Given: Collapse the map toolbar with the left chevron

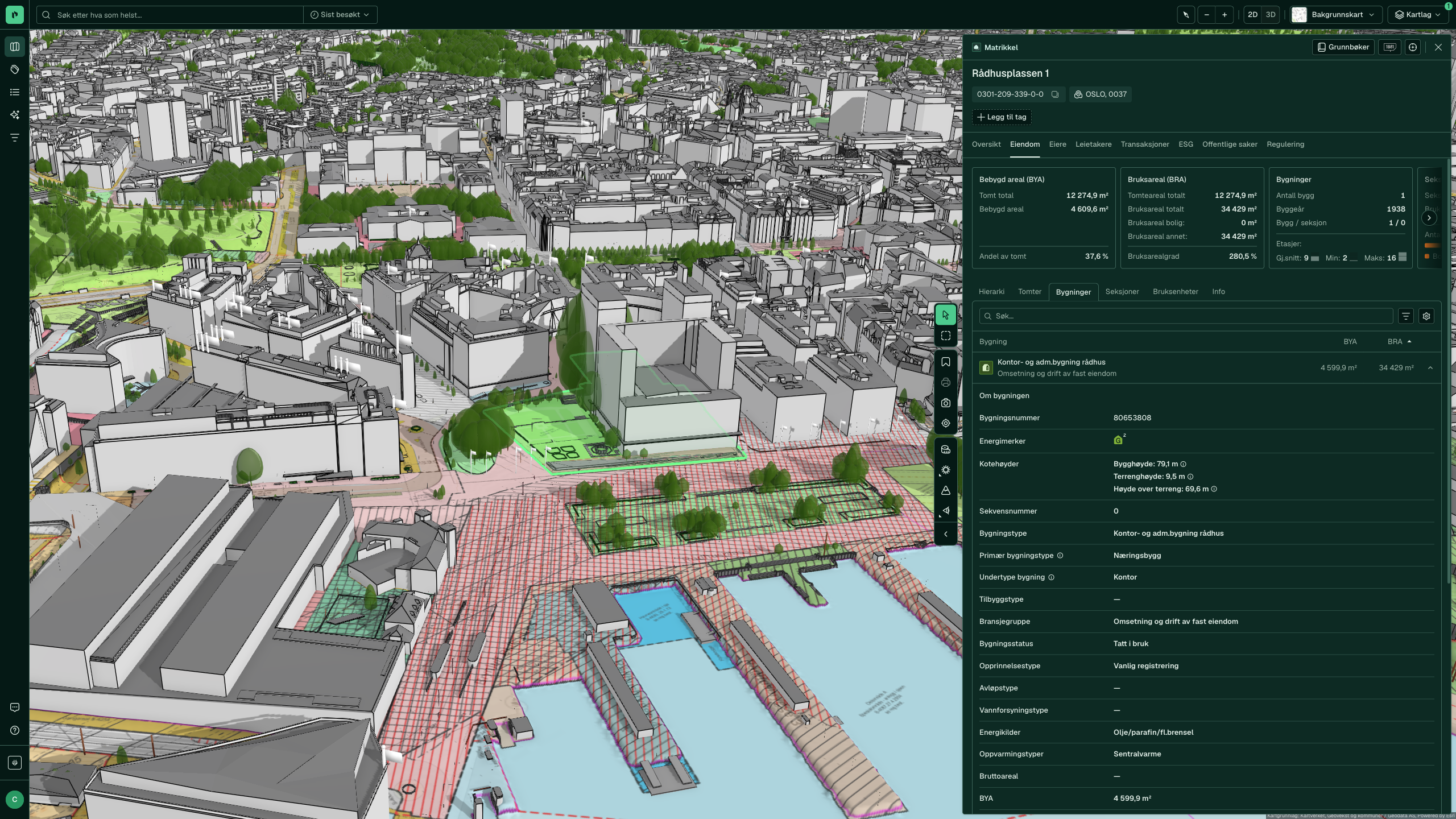Looking at the screenshot, I should coord(946,534).
